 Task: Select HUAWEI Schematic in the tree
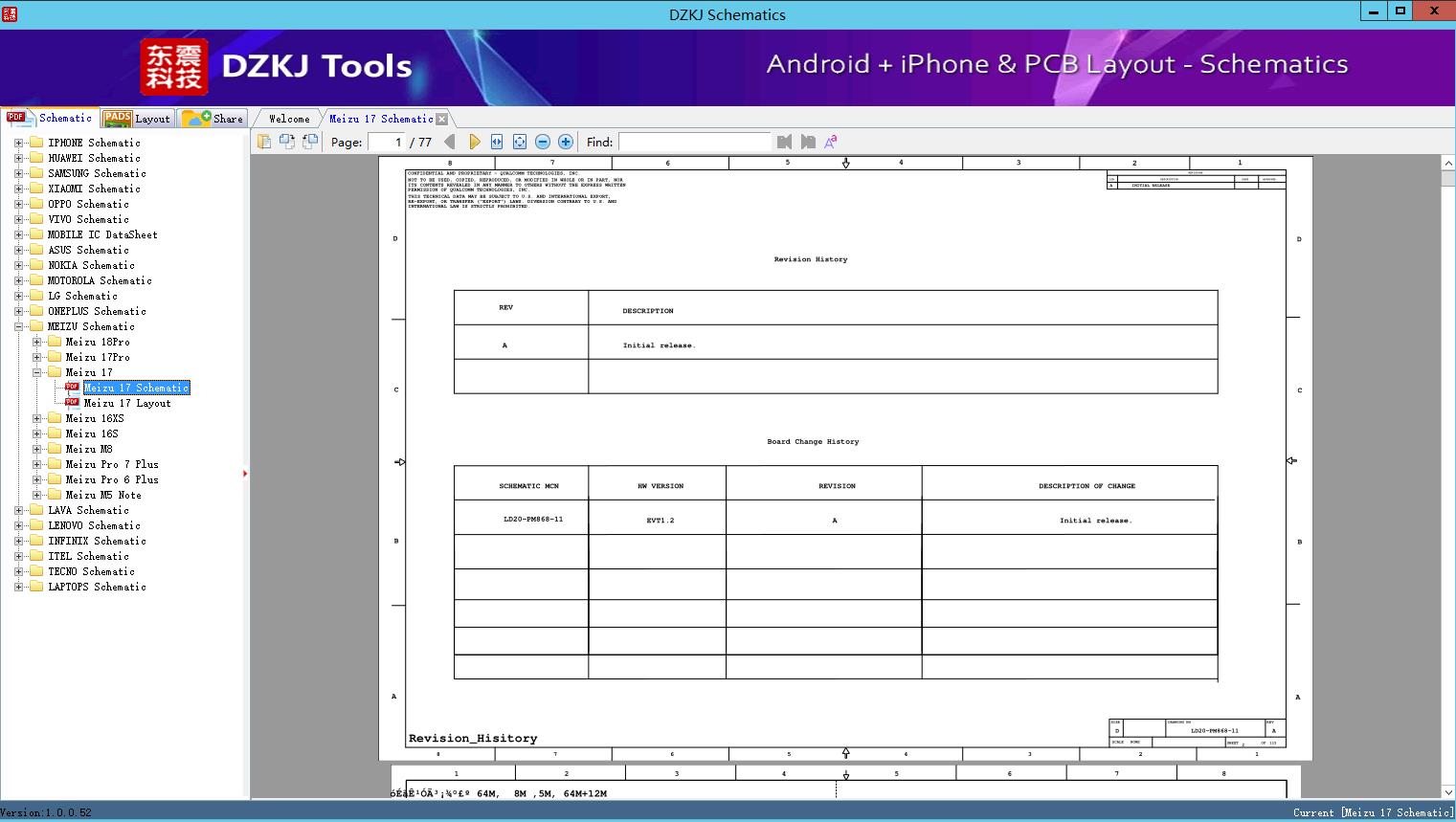click(95, 158)
